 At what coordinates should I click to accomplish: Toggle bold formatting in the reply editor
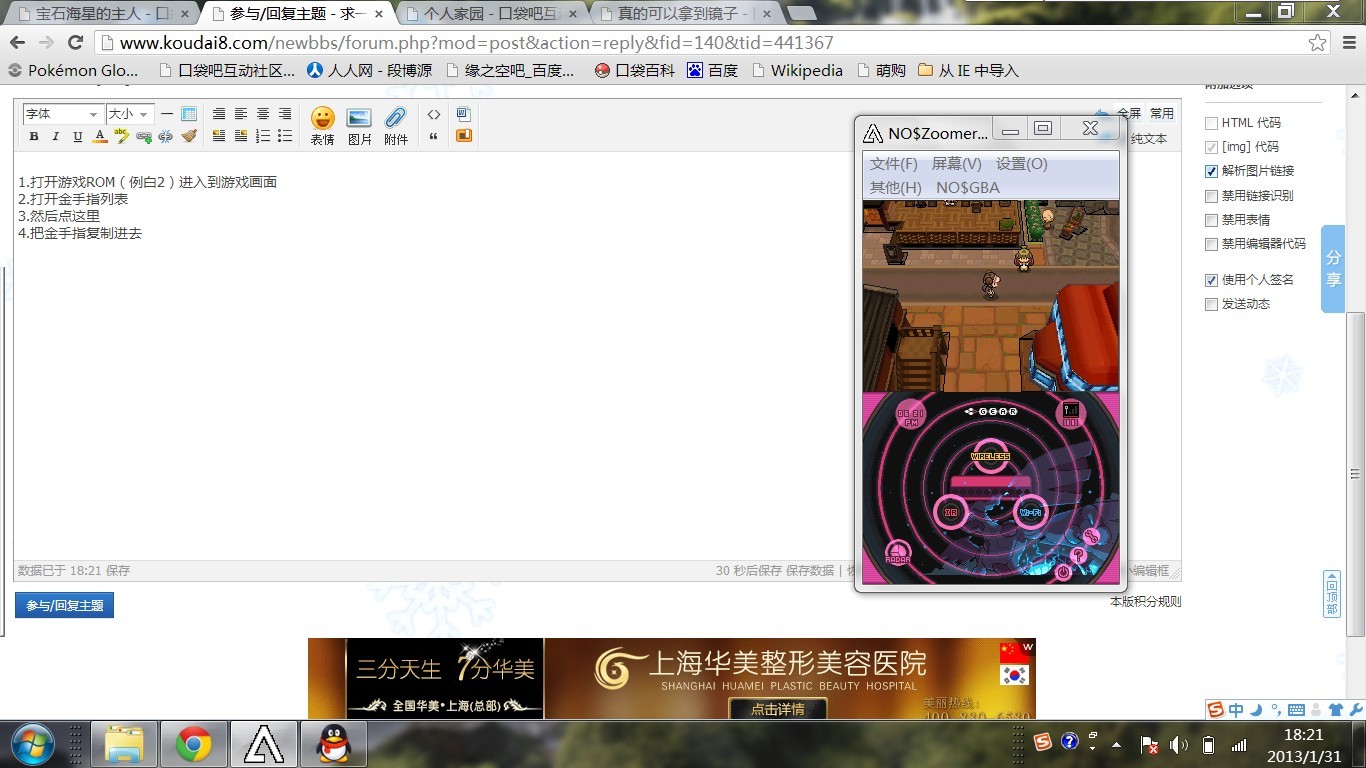pyautogui.click(x=34, y=137)
